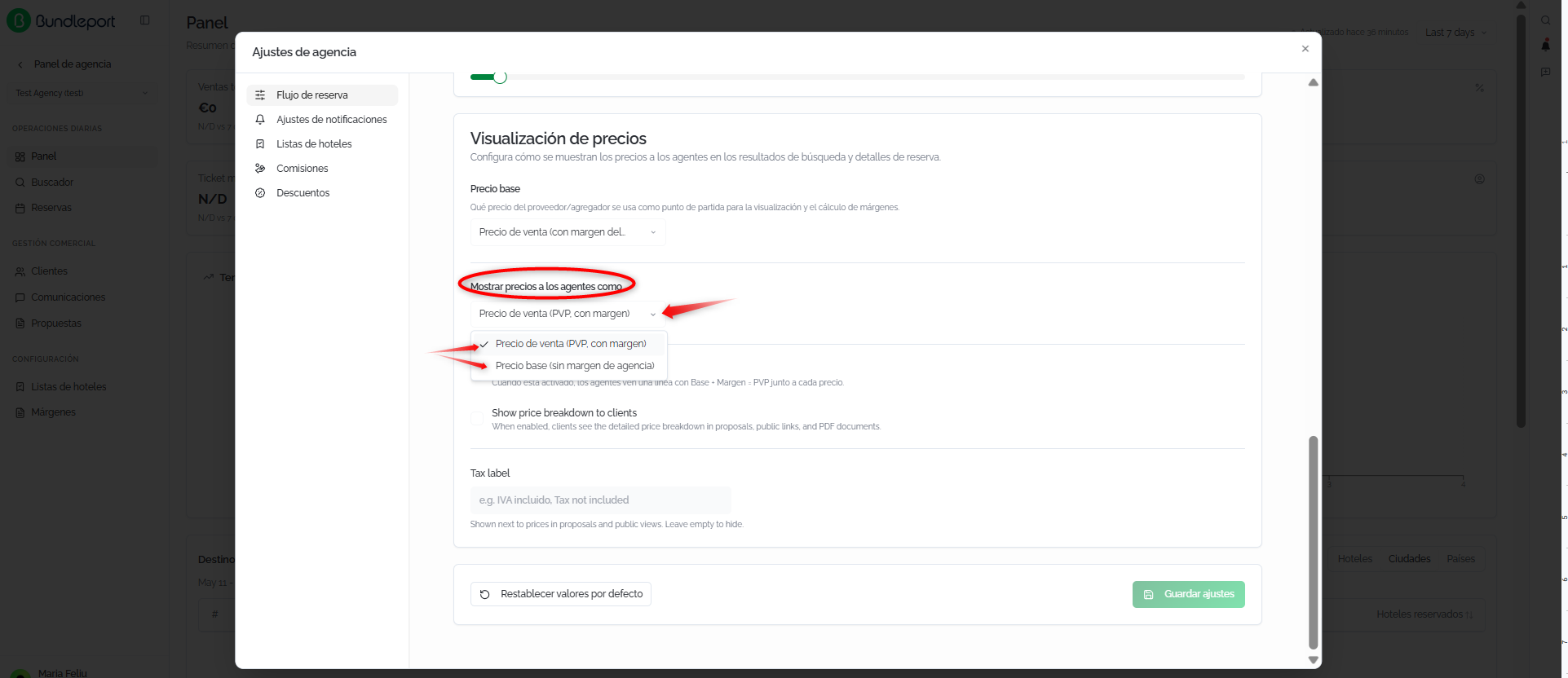Click the Comisiones icon in the settings sidebar
The image size is (1568, 678).
pos(260,169)
